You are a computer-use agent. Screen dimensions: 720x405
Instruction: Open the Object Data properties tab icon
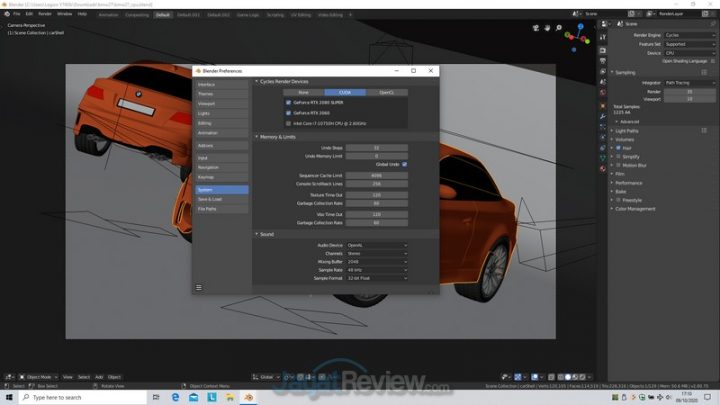603,158
